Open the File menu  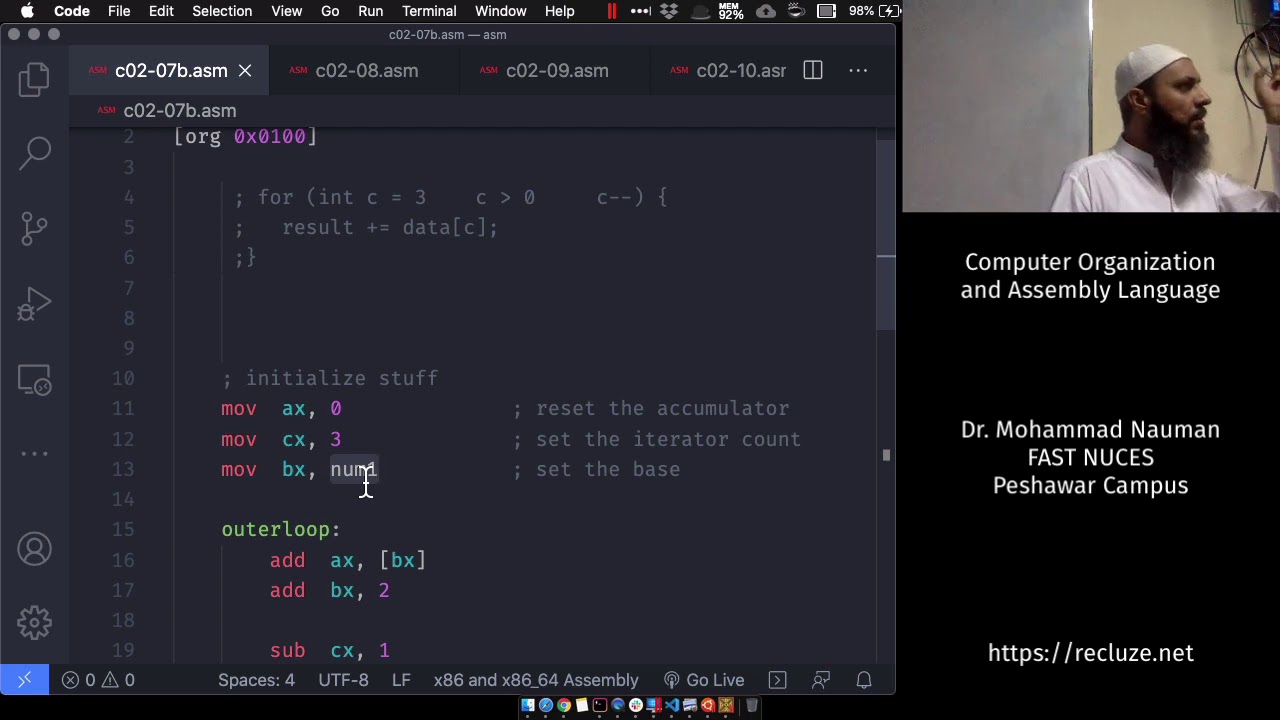(x=119, y=11)
